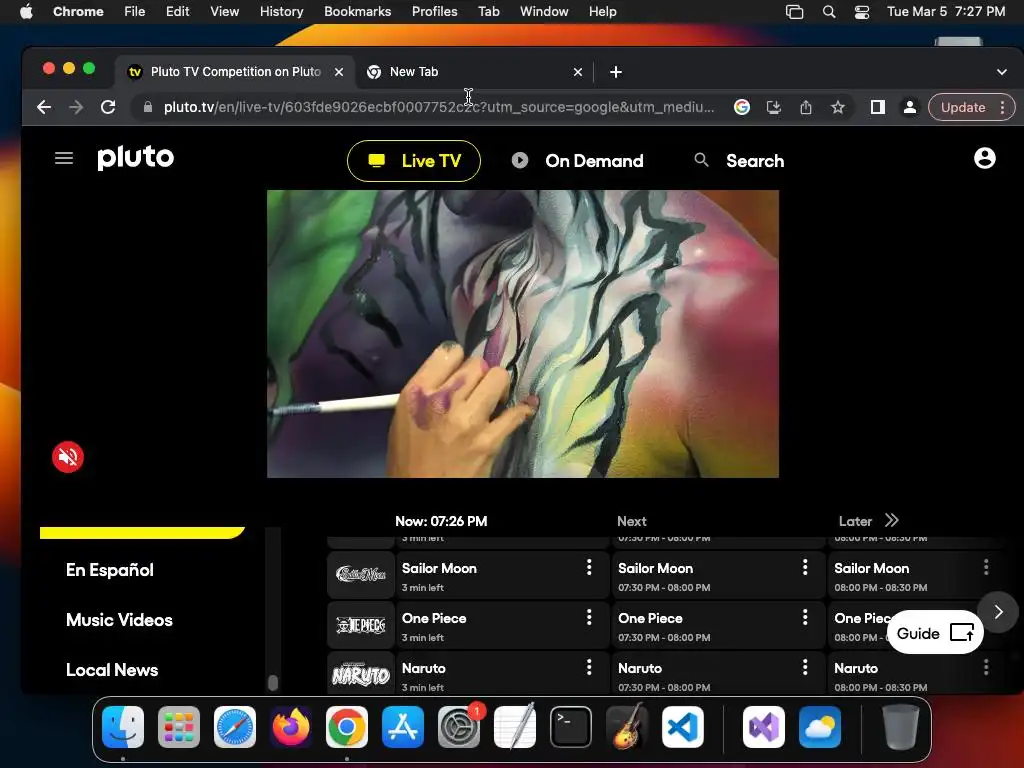Screen dimensions: 1024x768
Task: Click the Later double-chevron to advance schedule
Action: tap(891, 520)
